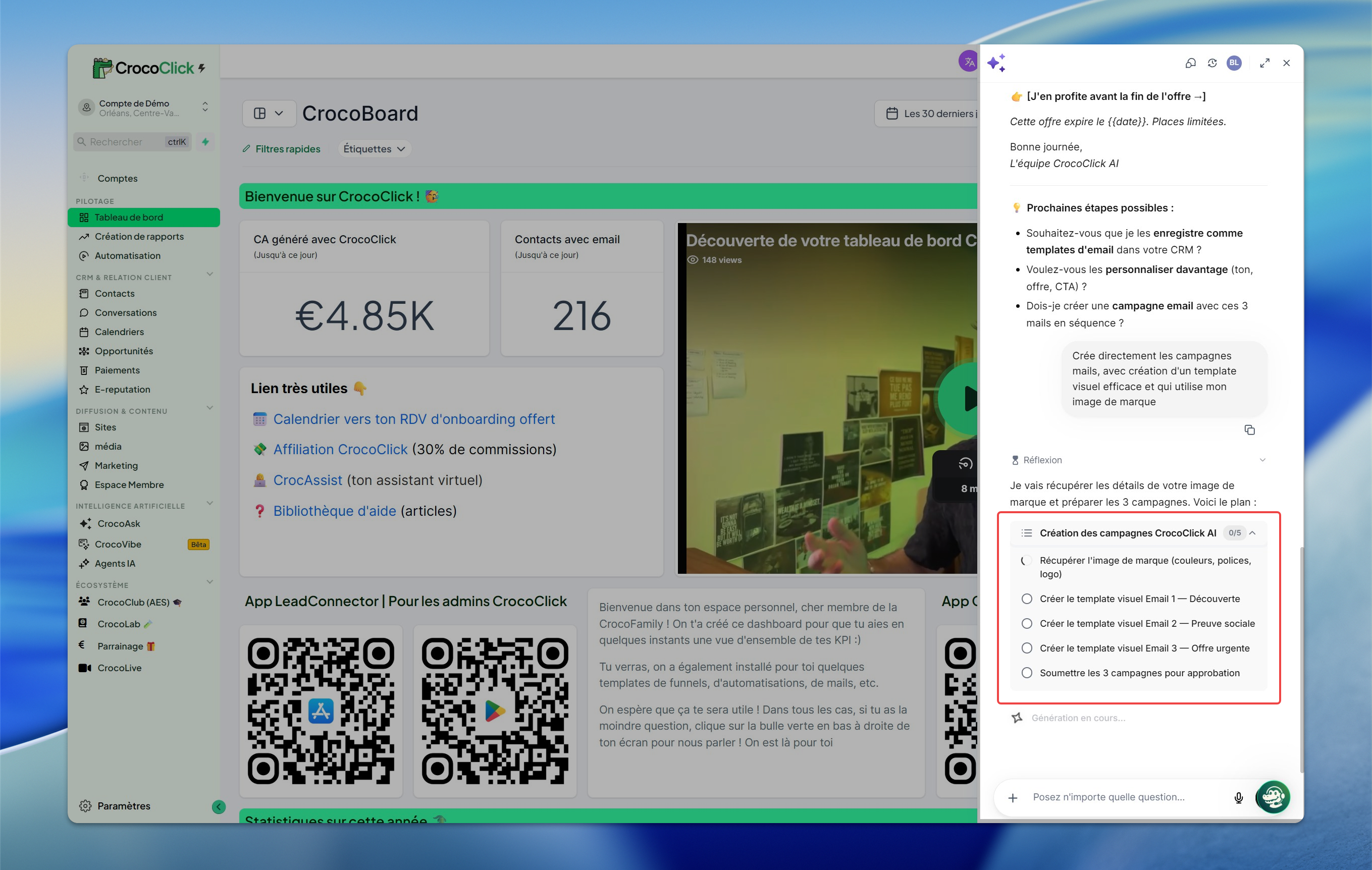Click the CrocoLive camera icon

tap(85, 668)
